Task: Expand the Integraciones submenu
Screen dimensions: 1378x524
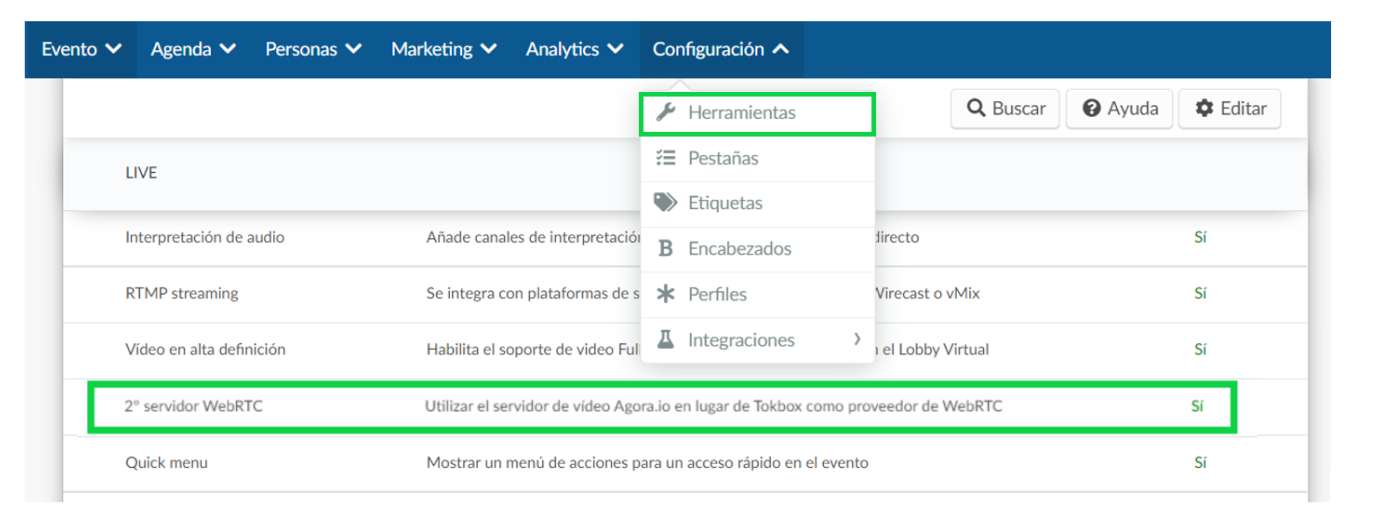Action: (x=757, y=340)
